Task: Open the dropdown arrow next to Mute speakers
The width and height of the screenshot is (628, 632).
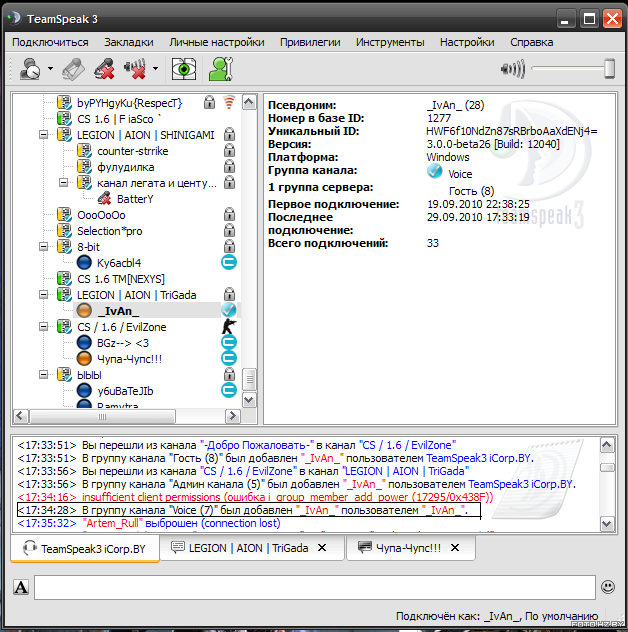Action: (155, 69)
